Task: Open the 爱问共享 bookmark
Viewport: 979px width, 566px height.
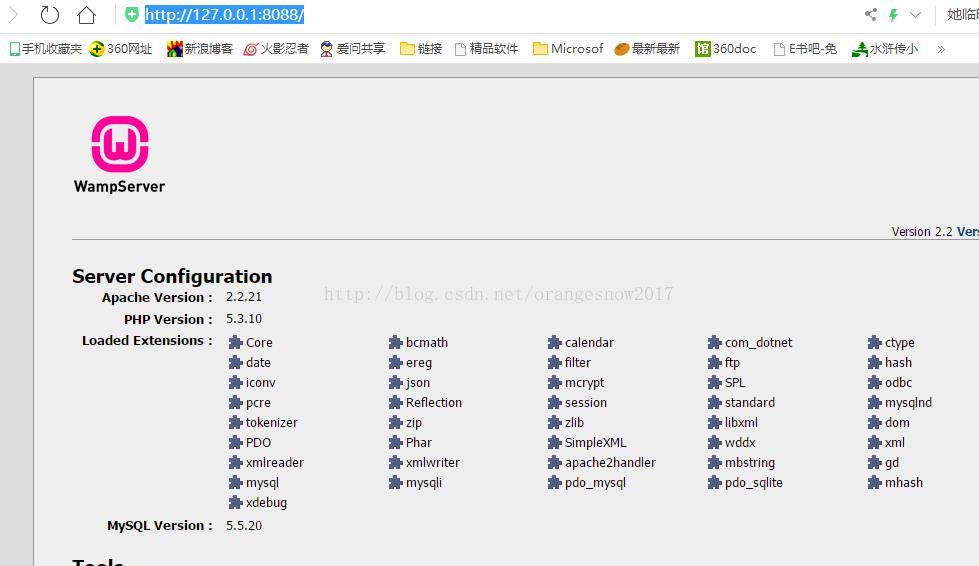Action: (352, 49)
